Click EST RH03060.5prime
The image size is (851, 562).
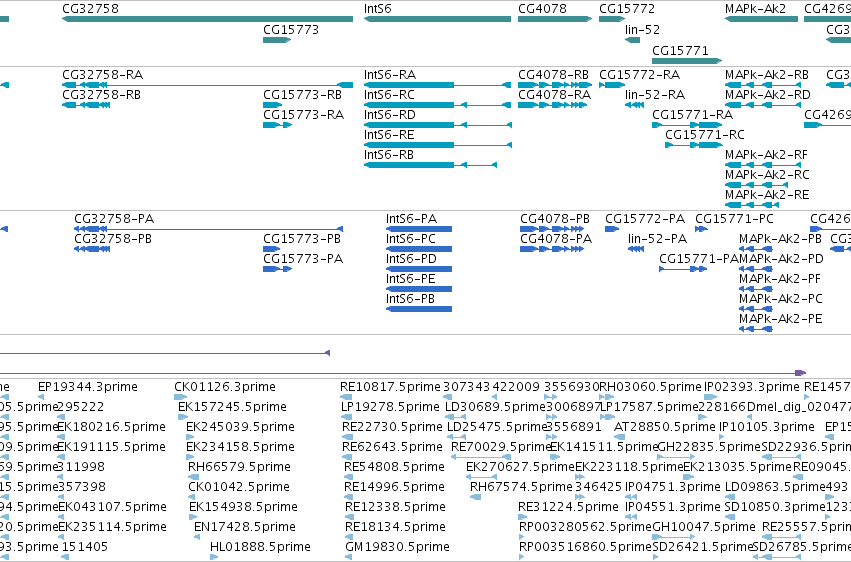click(650, 387)
